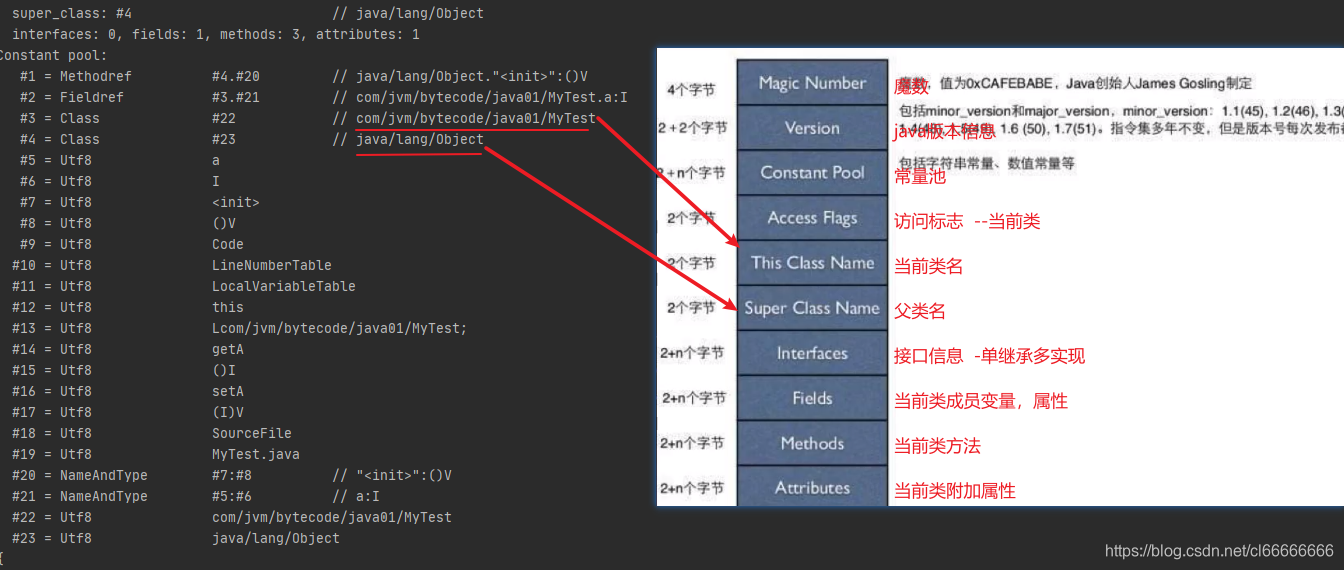The image size is (1344, 570).
Task: Click the '(I)V' value on row #17
Action: click(x=228, y=412)
